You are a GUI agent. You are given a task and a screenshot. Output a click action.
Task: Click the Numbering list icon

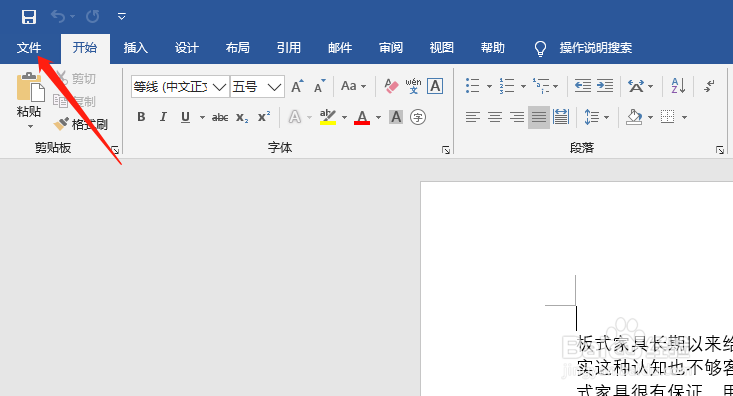tap(507, 86)
